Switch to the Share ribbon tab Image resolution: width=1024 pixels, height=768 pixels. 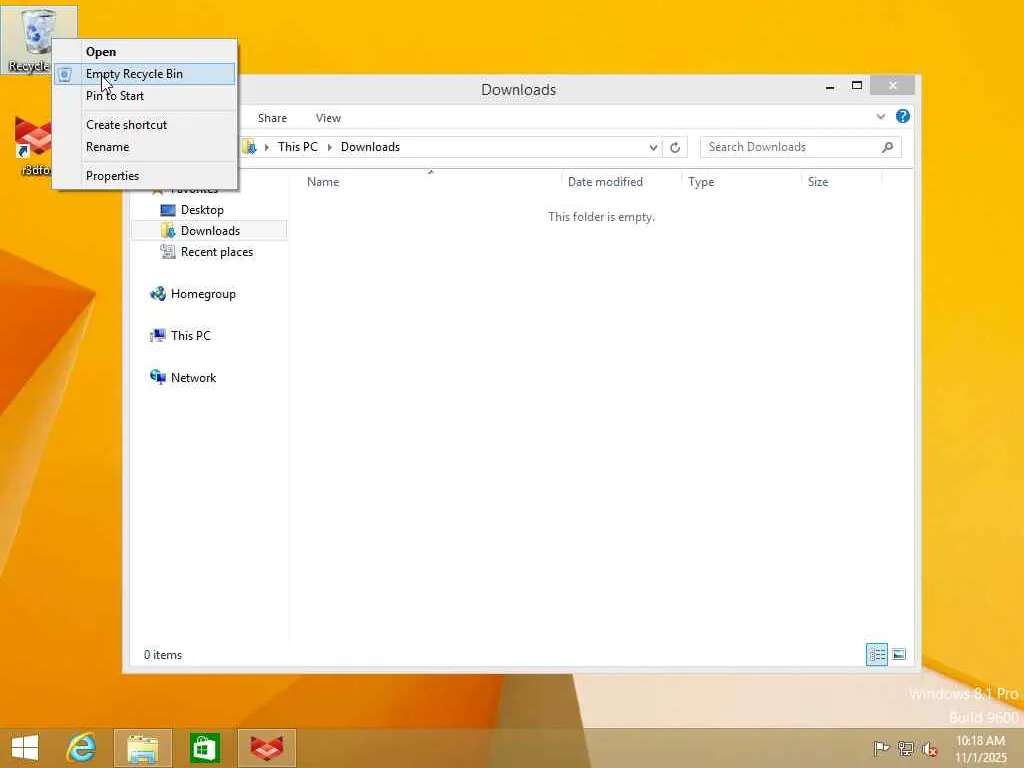coord(272,118)
